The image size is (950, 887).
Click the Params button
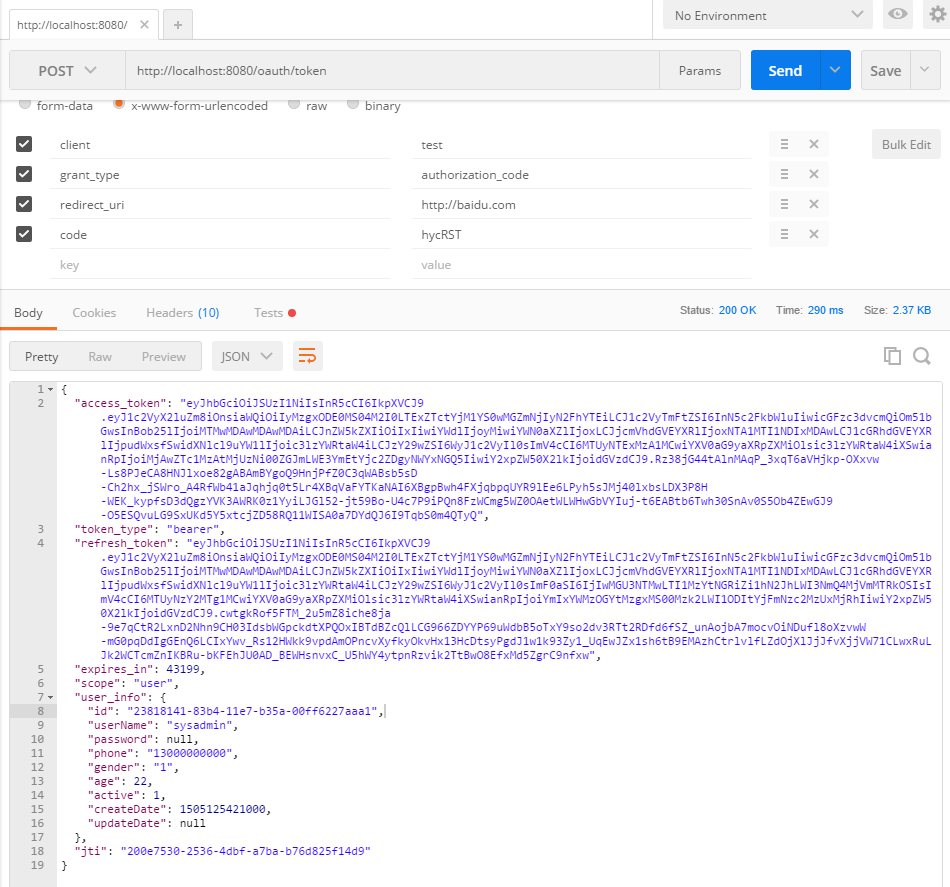(700, 70)
